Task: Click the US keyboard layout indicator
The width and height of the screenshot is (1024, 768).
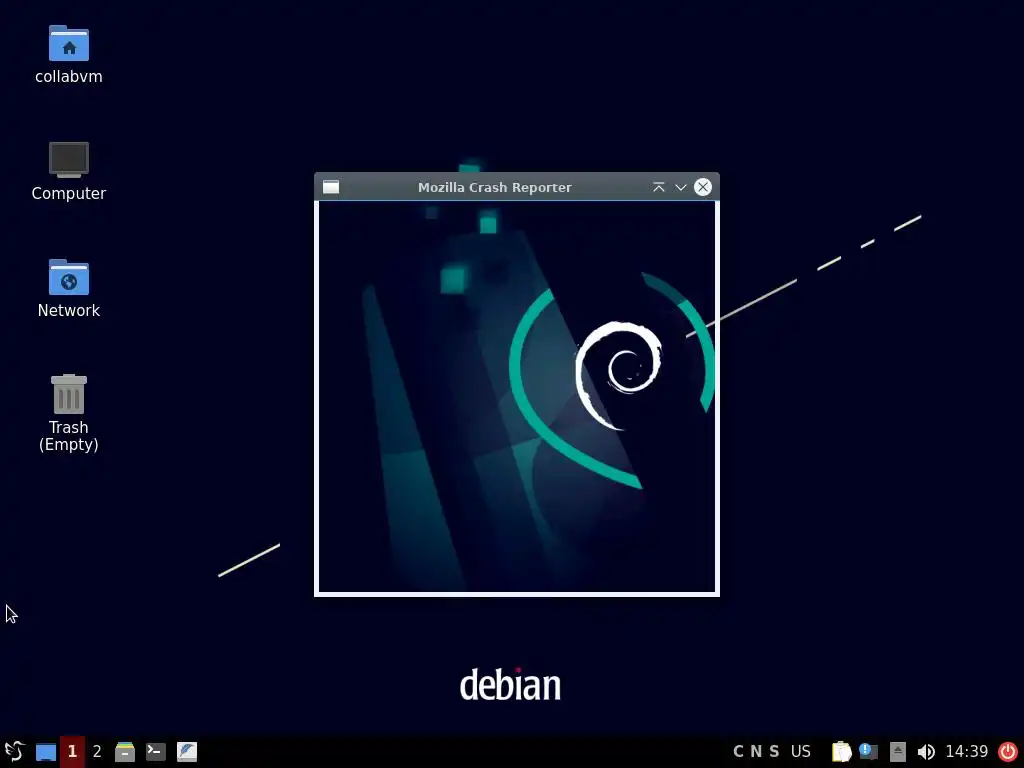Action: pos(801,751)
